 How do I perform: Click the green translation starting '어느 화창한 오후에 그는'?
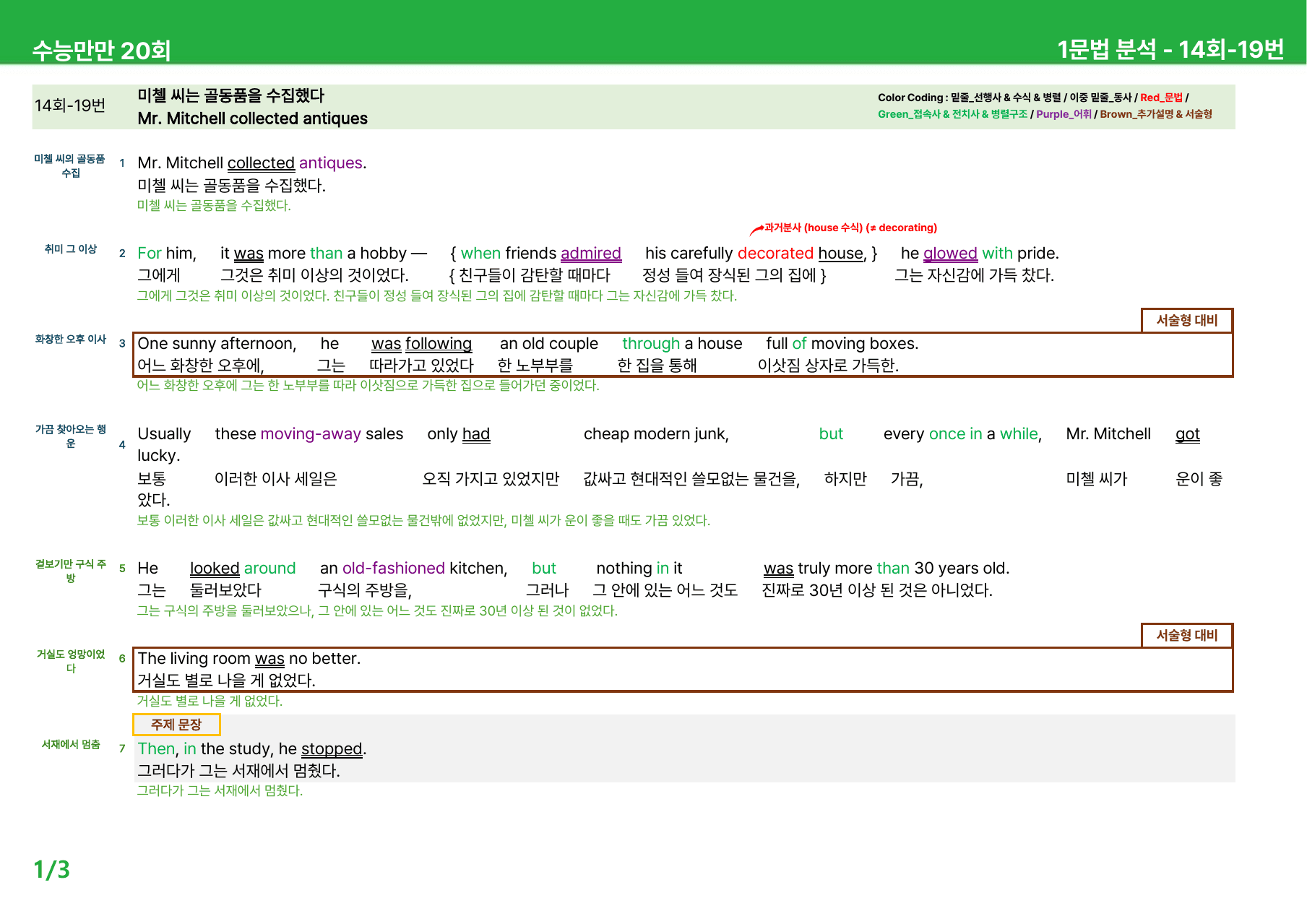368,385
